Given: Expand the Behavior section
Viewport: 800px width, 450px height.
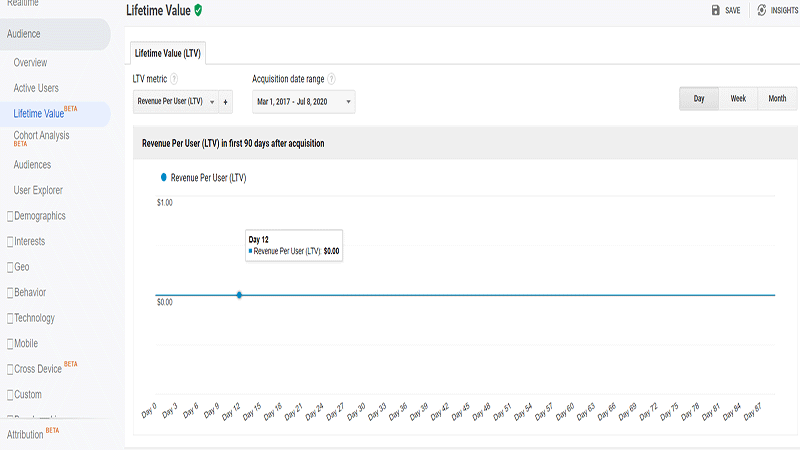Looking at the screenshot, I should click(27, 292).
